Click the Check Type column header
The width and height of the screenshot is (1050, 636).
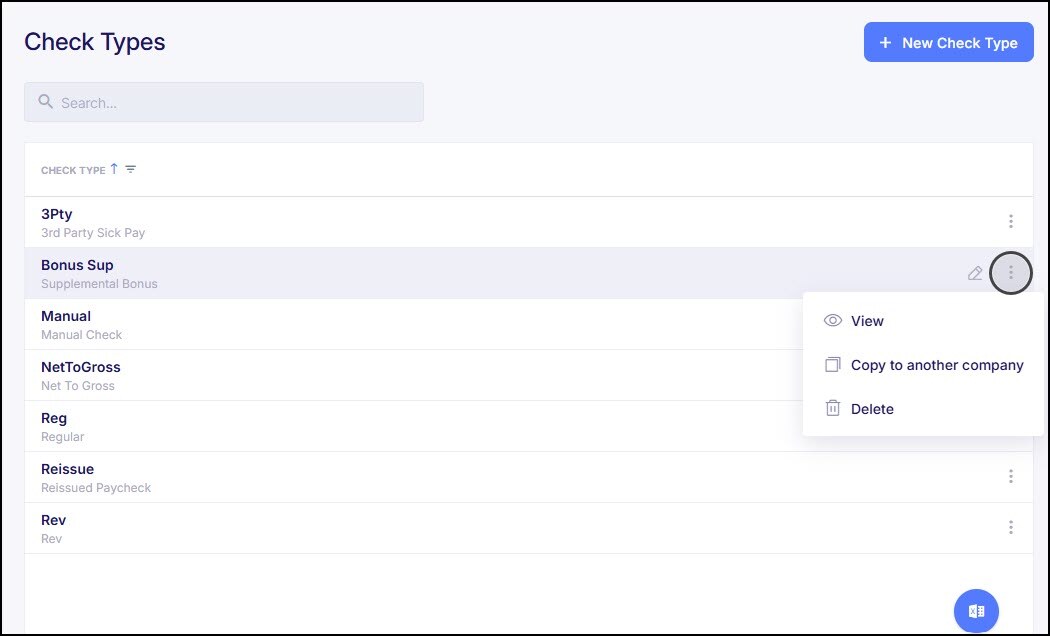tap(73, 170)
